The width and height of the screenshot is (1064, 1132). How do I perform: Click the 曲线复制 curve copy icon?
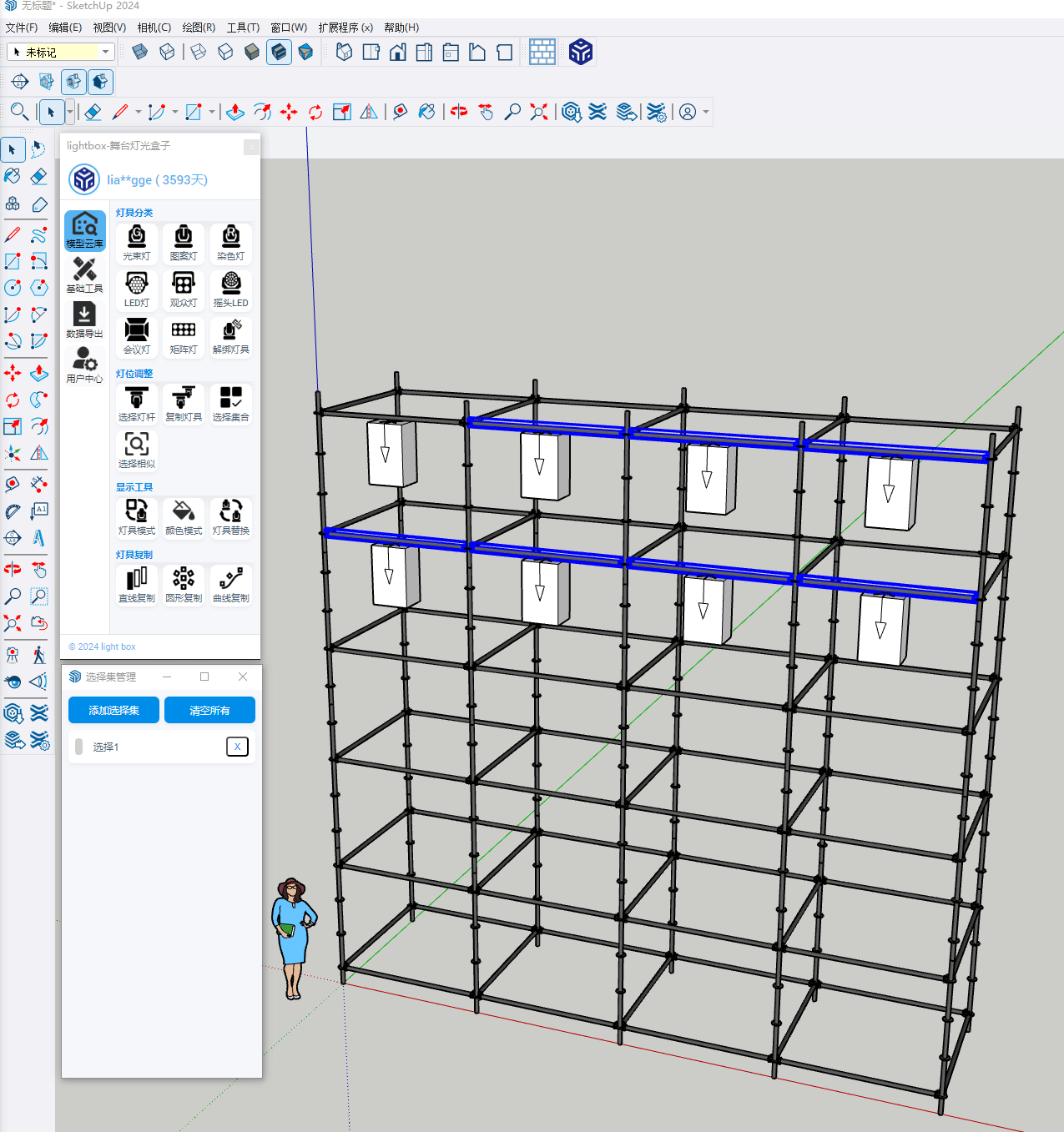[x=231, y=585]
